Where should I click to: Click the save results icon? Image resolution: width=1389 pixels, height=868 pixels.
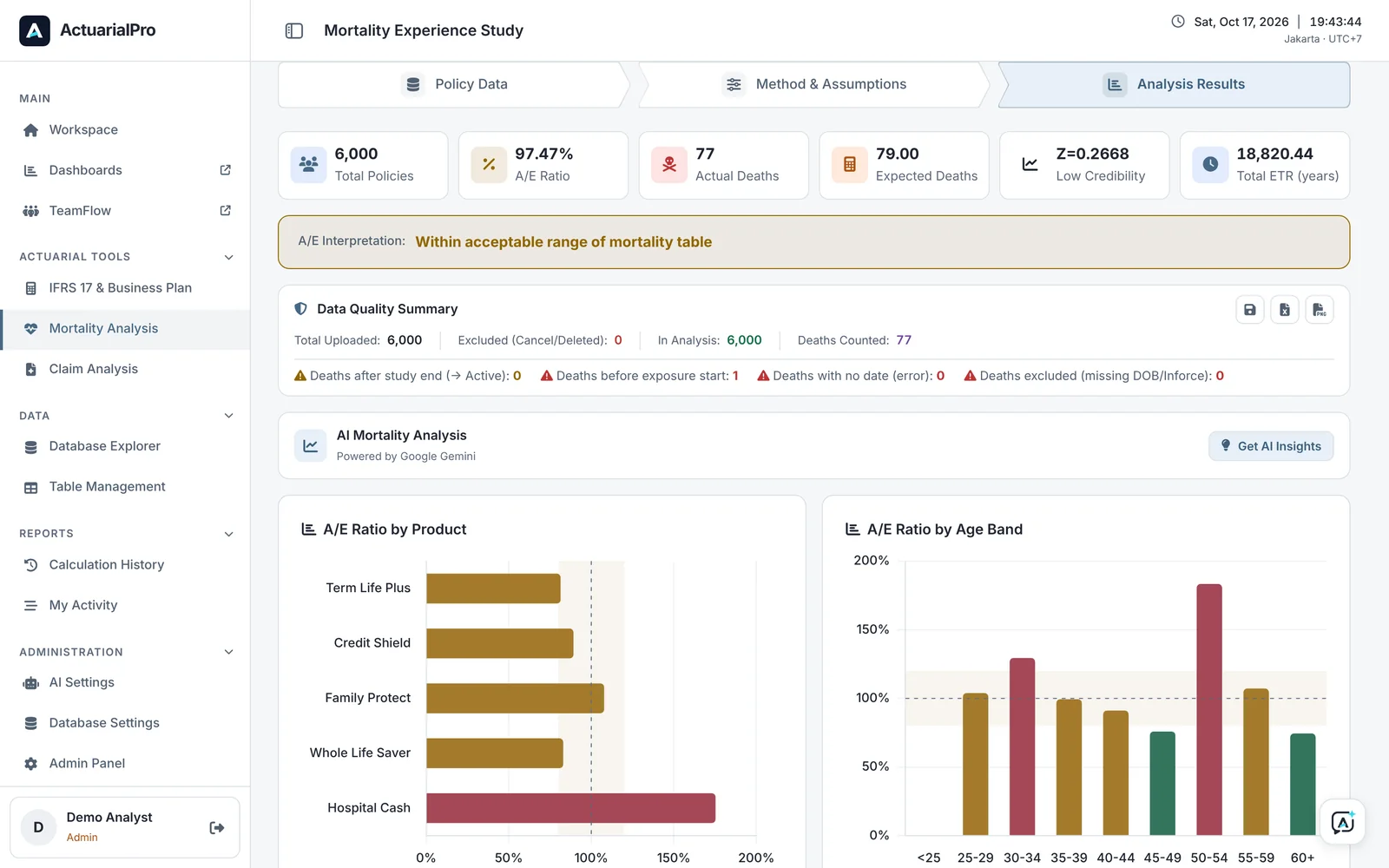(1250, 310)
